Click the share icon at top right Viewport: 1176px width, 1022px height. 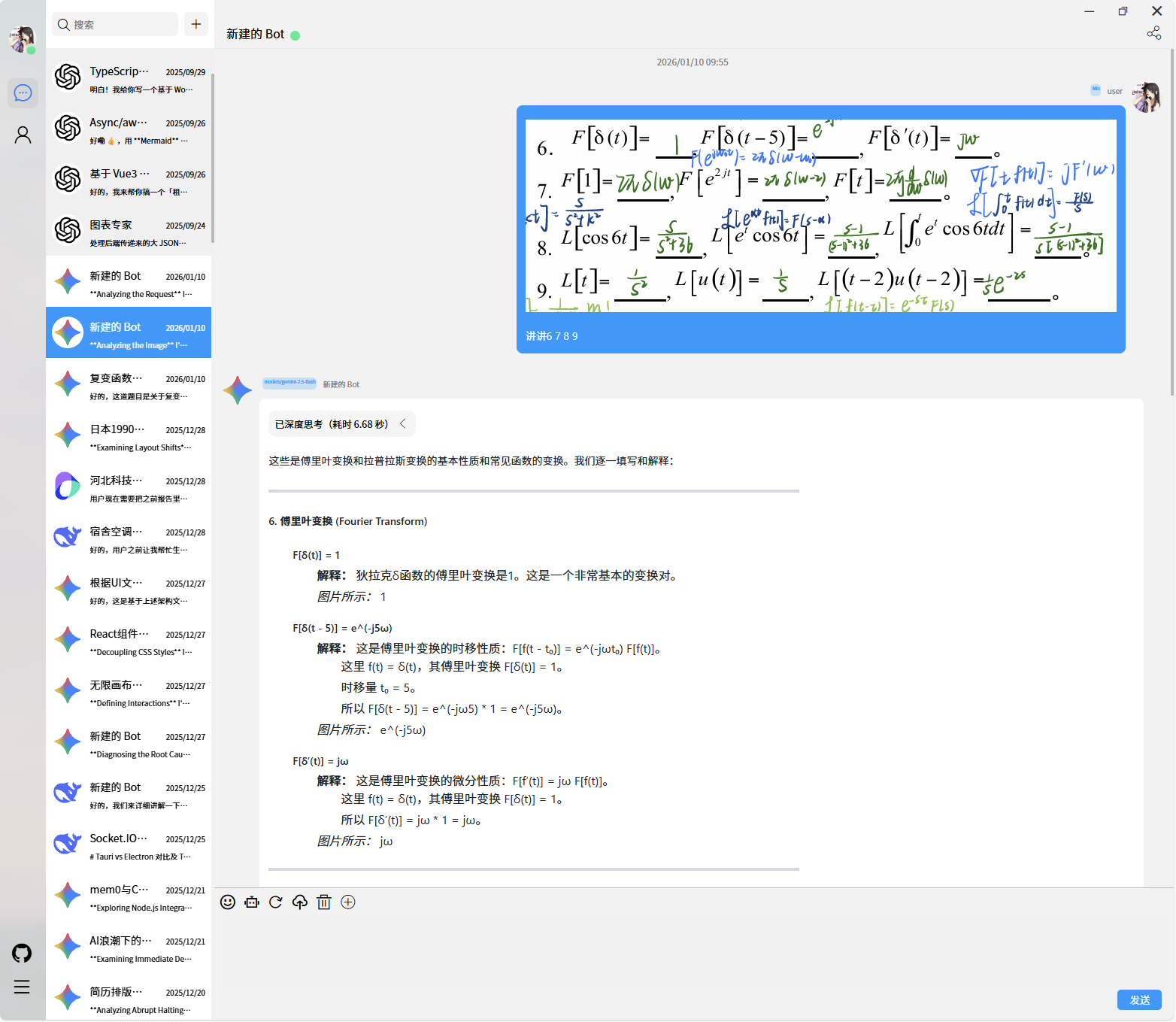pyautogui.click(x=1153, y=33)
